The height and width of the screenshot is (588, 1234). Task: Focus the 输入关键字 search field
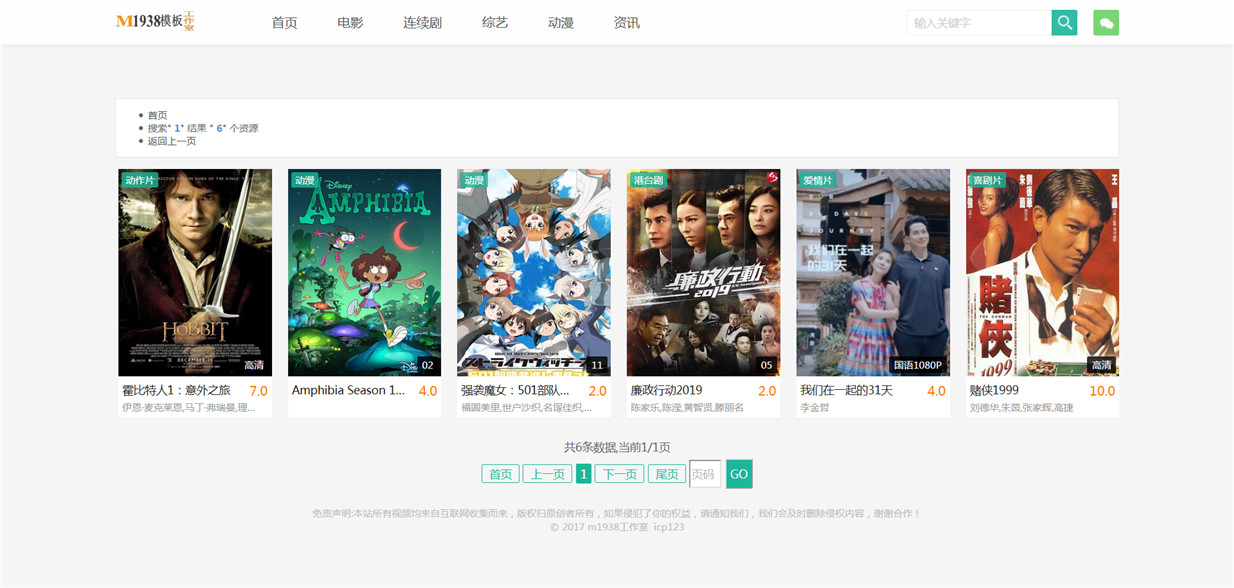tap(979, 22)
